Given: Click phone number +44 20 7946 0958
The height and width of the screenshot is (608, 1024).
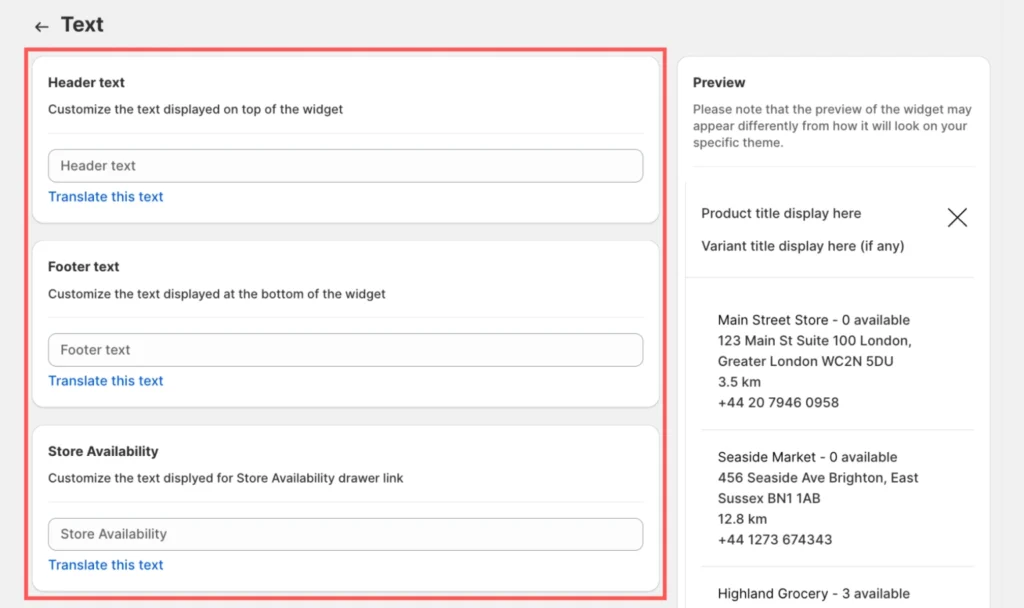Looking at the screenshot, I should (x=778, y=402).
